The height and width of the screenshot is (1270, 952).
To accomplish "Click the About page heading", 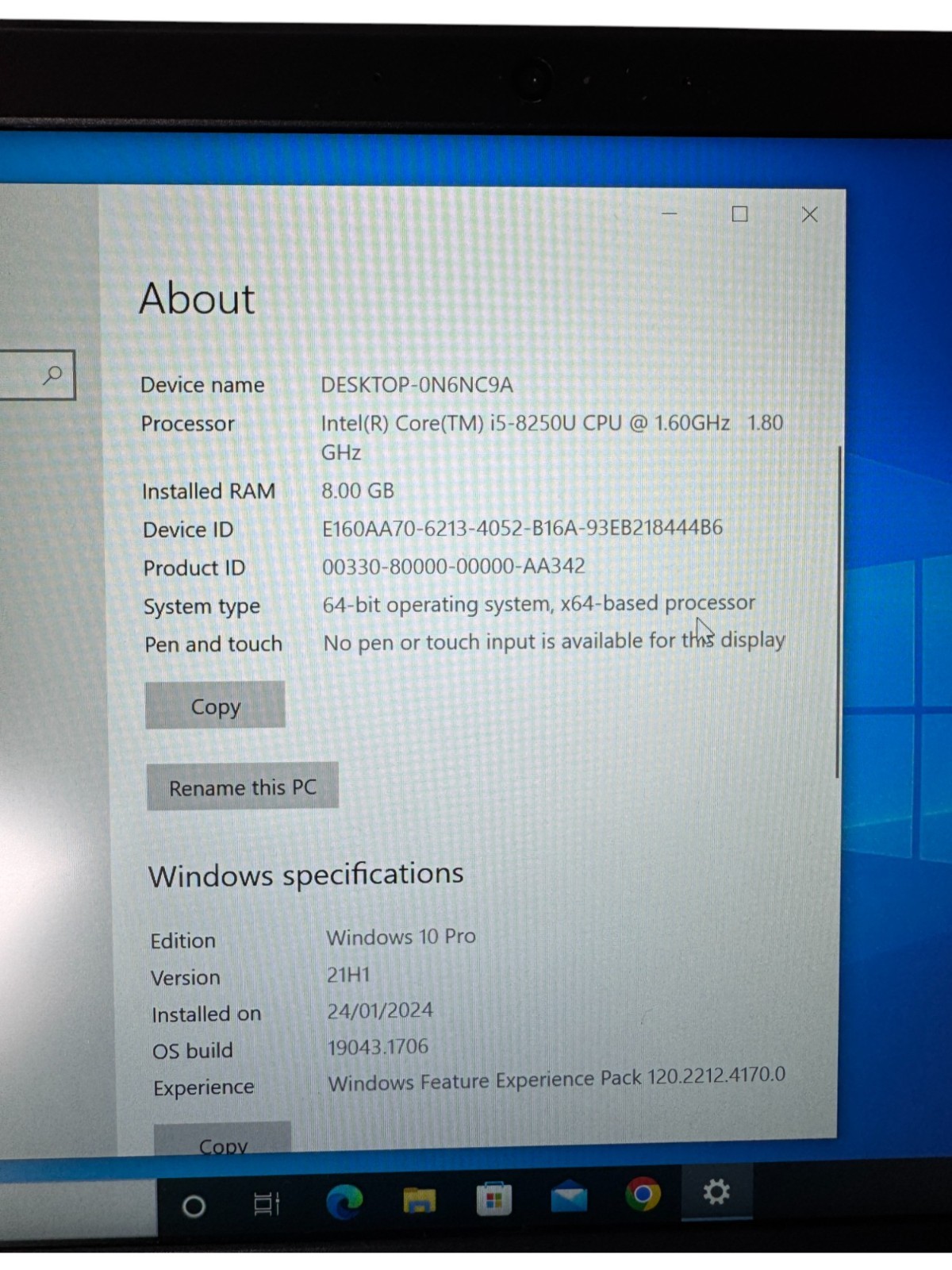I will [197, 299].
